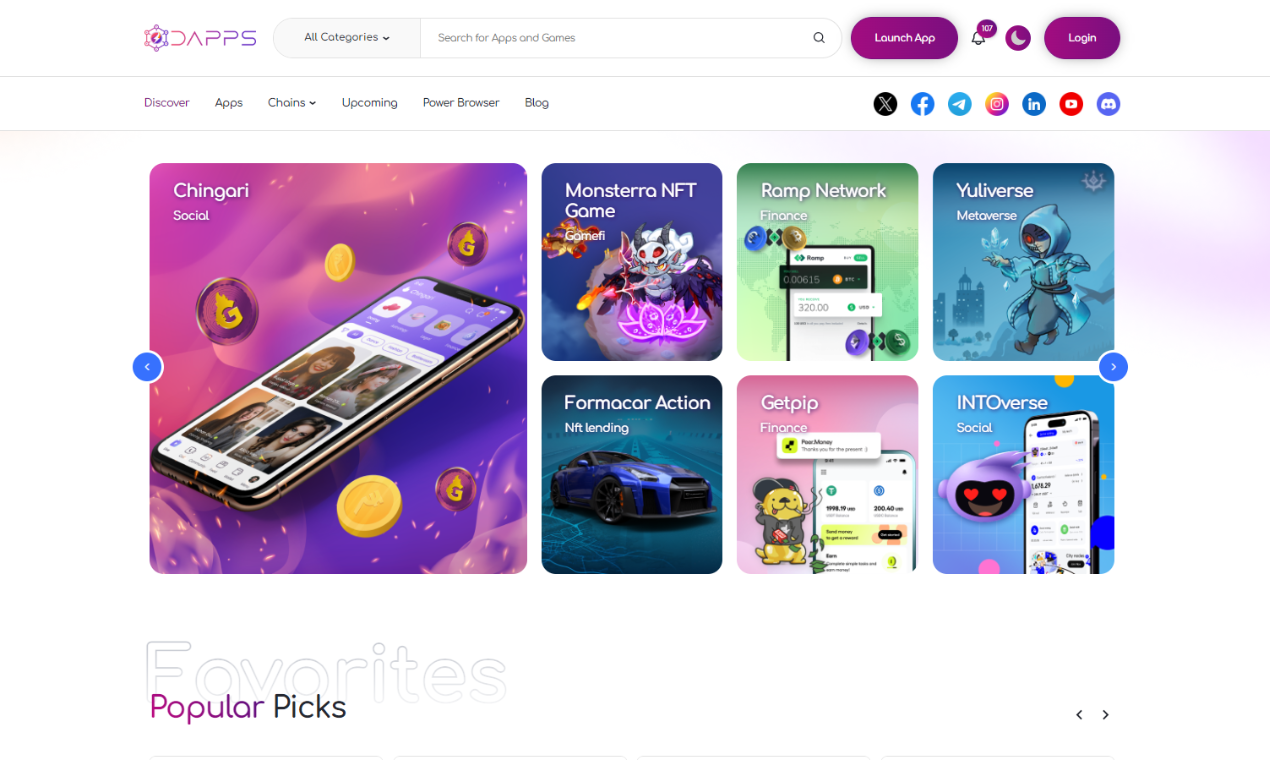This screenshot has height=760, width=1270.
Task: Expand the Chains menu dropdown
Action: click(x=291, y=103)
